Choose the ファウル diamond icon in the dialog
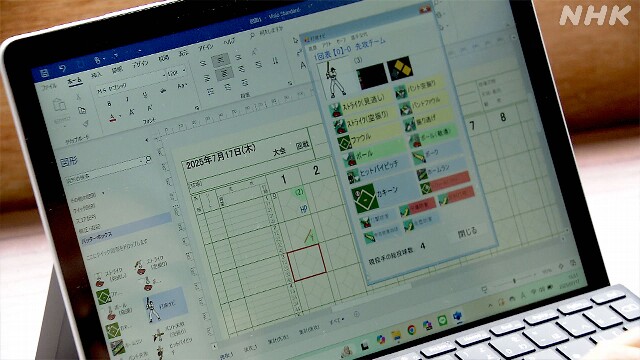This screenshot has width=640, height=360. coord(344,143)
